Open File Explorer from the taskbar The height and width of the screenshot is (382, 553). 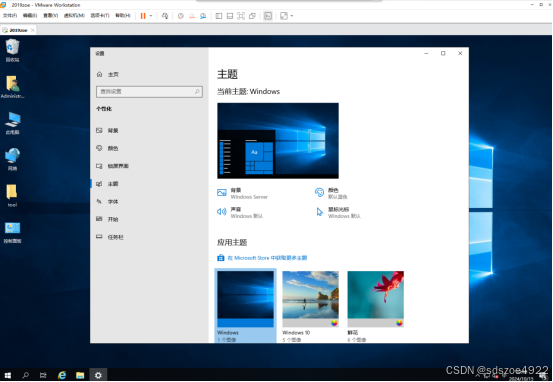tap(80, 375)
